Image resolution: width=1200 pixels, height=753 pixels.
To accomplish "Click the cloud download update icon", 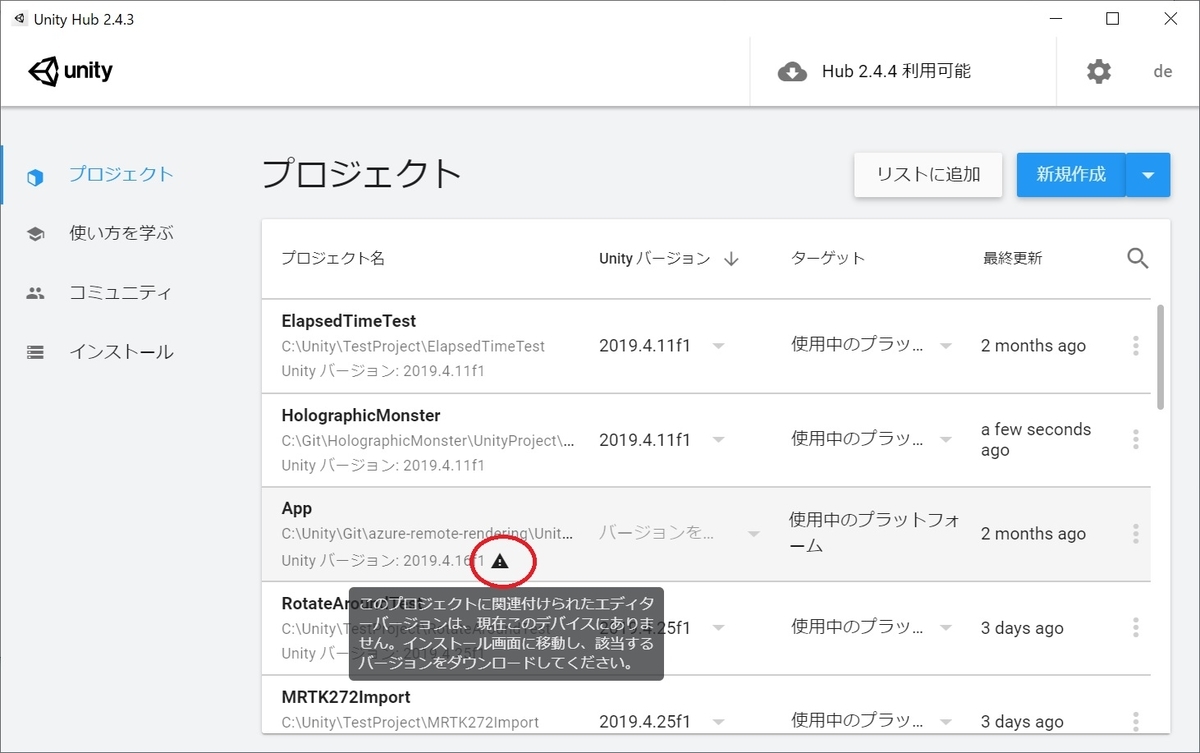I will (792, 72).
